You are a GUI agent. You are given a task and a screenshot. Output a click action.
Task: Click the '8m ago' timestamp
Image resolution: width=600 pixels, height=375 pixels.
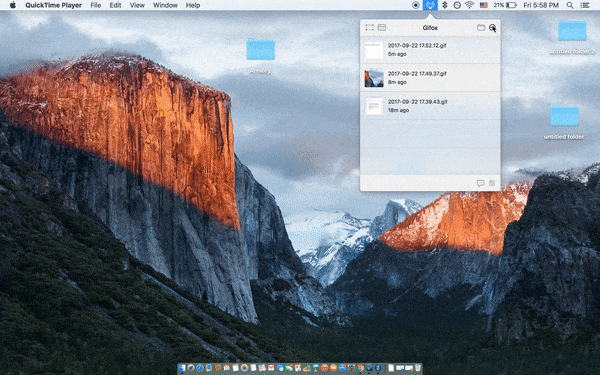point(397,82)
